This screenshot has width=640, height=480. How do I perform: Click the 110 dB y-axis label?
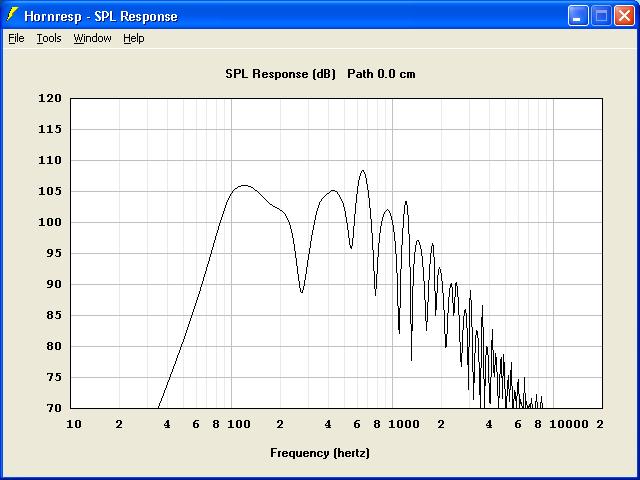pyautogui.click(x=50, y=160)
